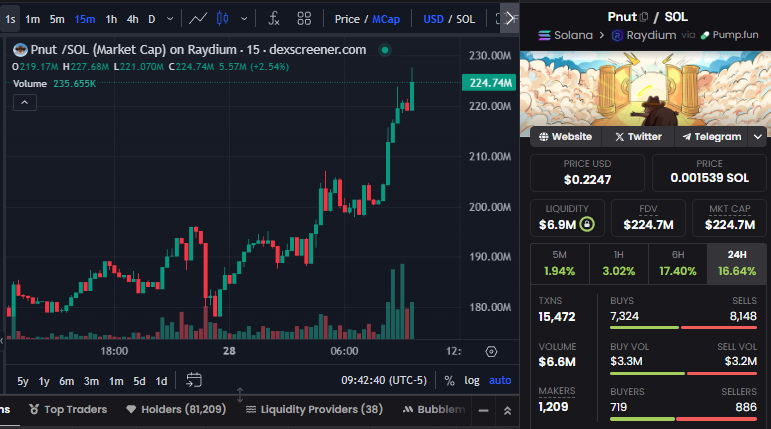771x429 pixels.
Task: Click the green market status dot
Action: (385, 50)
